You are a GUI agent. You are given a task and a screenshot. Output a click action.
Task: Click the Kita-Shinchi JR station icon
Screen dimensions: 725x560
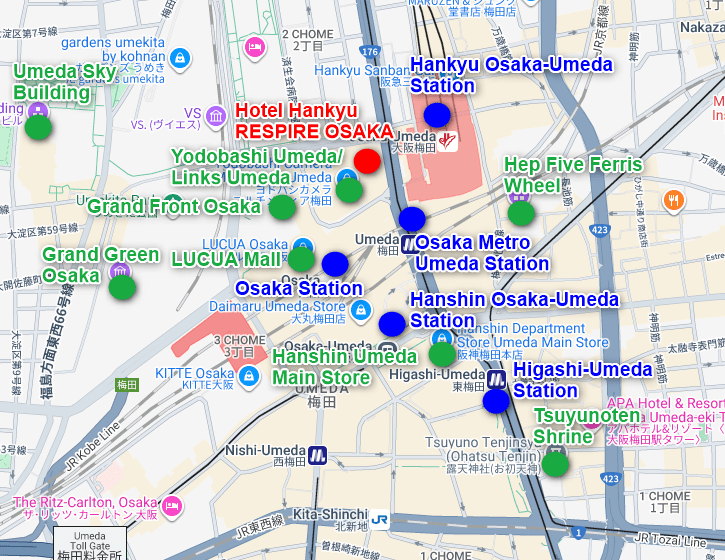pyautogui.click(x=379, y=520)
